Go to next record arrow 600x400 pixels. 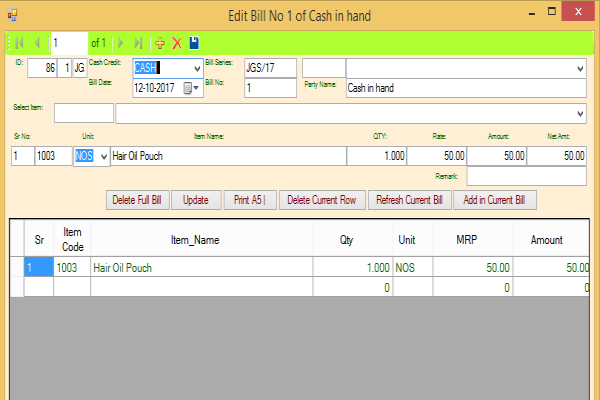click(121, 43)
